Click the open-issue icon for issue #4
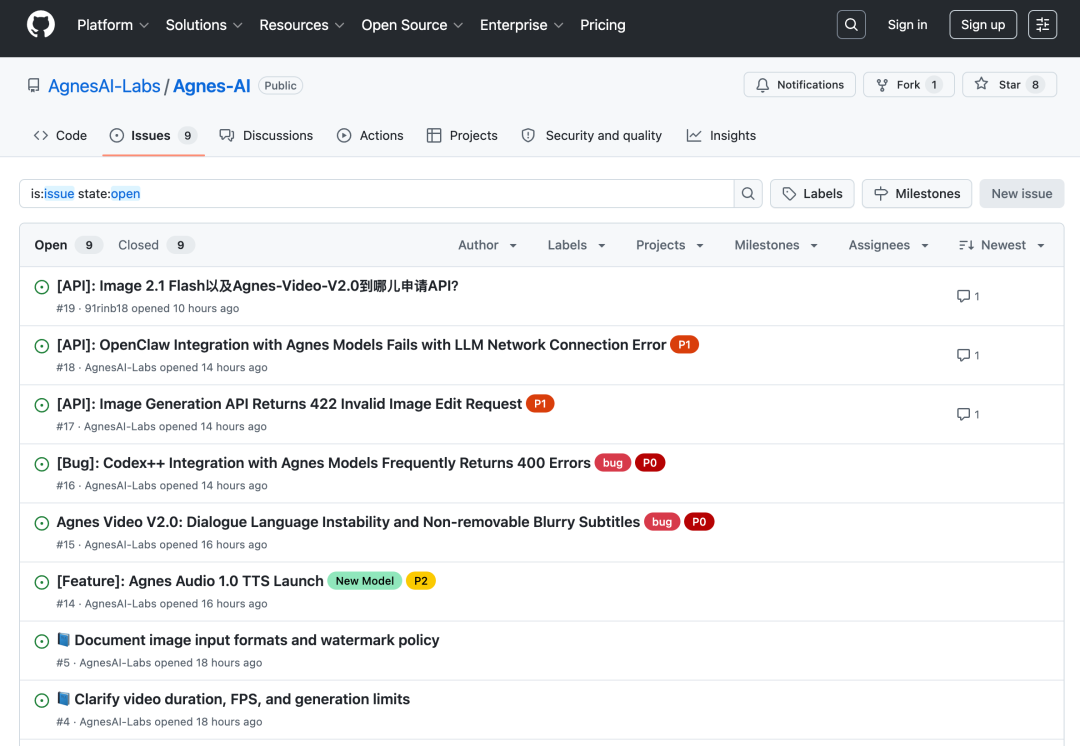The image size is (1080, 746). (x=42, y=701)
